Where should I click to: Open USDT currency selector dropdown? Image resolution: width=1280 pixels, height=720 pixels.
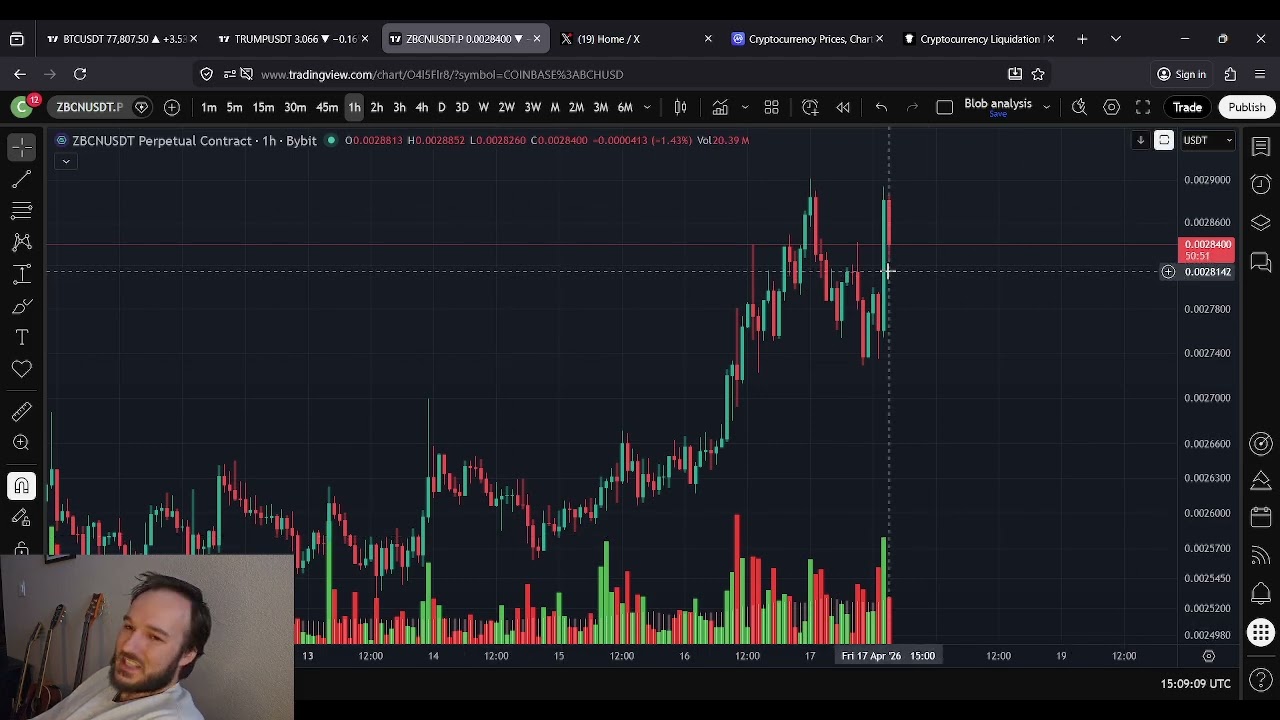(1207, 140)
